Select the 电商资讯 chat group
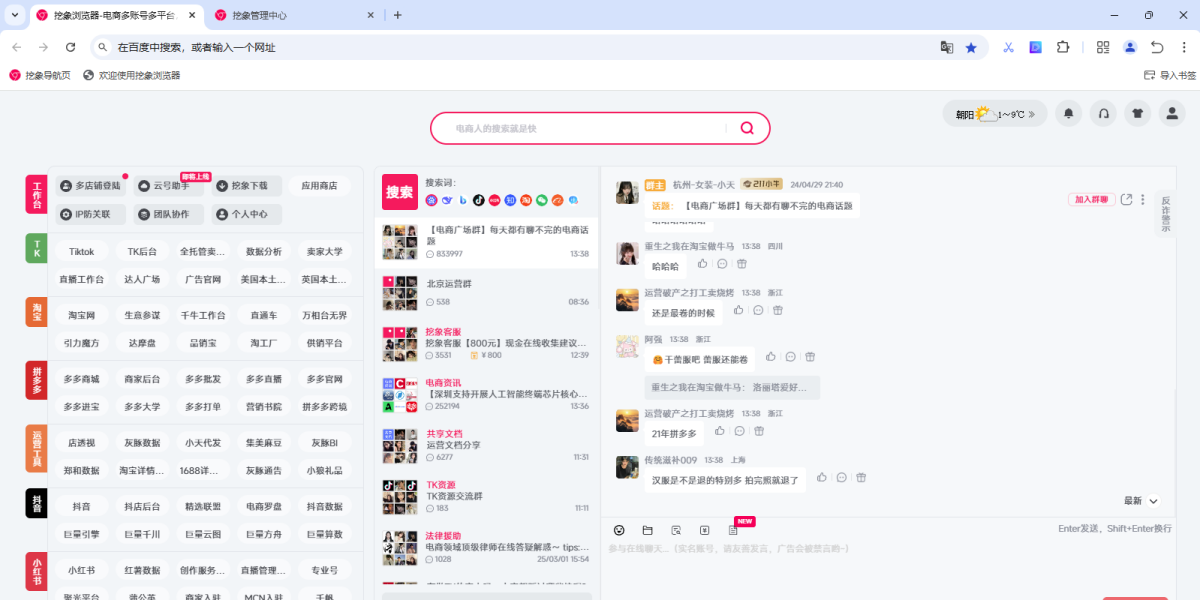This screenshot has height=600, width=1200. tap(487, 394)
